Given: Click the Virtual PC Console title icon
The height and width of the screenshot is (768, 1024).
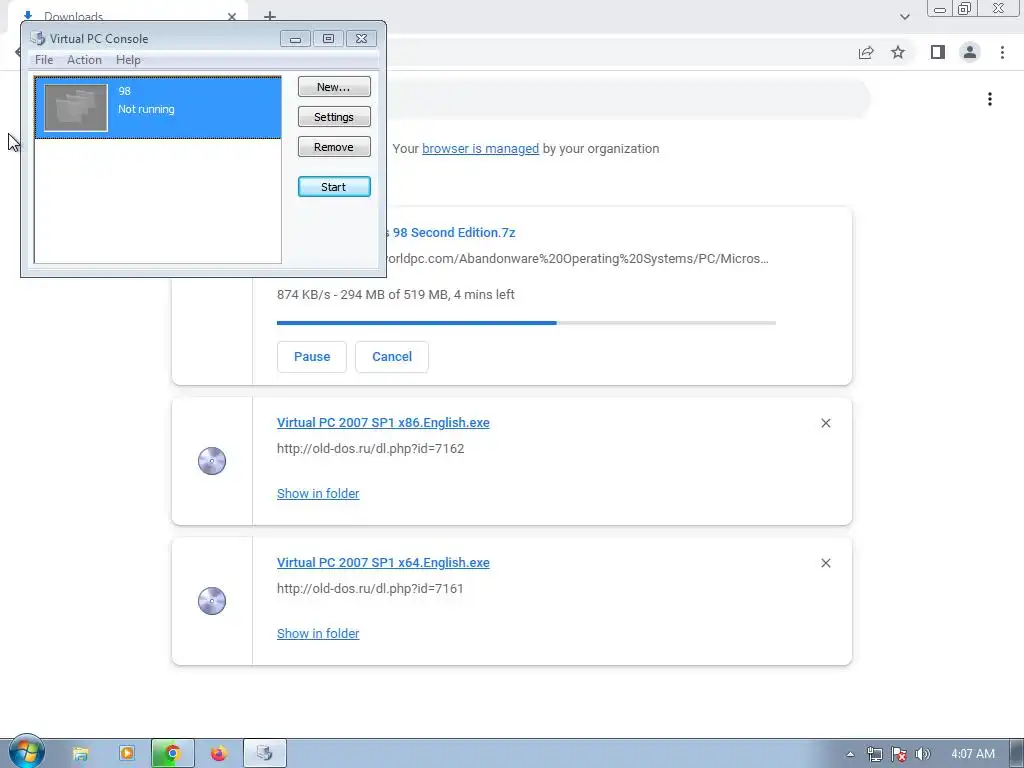Looking at the screenshot, I should [x=38, y=39].
